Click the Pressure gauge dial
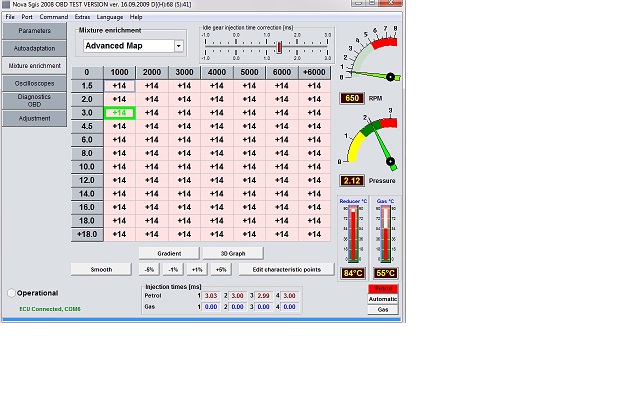This screenshot has width=640, height=400. (x=369, y=140)
